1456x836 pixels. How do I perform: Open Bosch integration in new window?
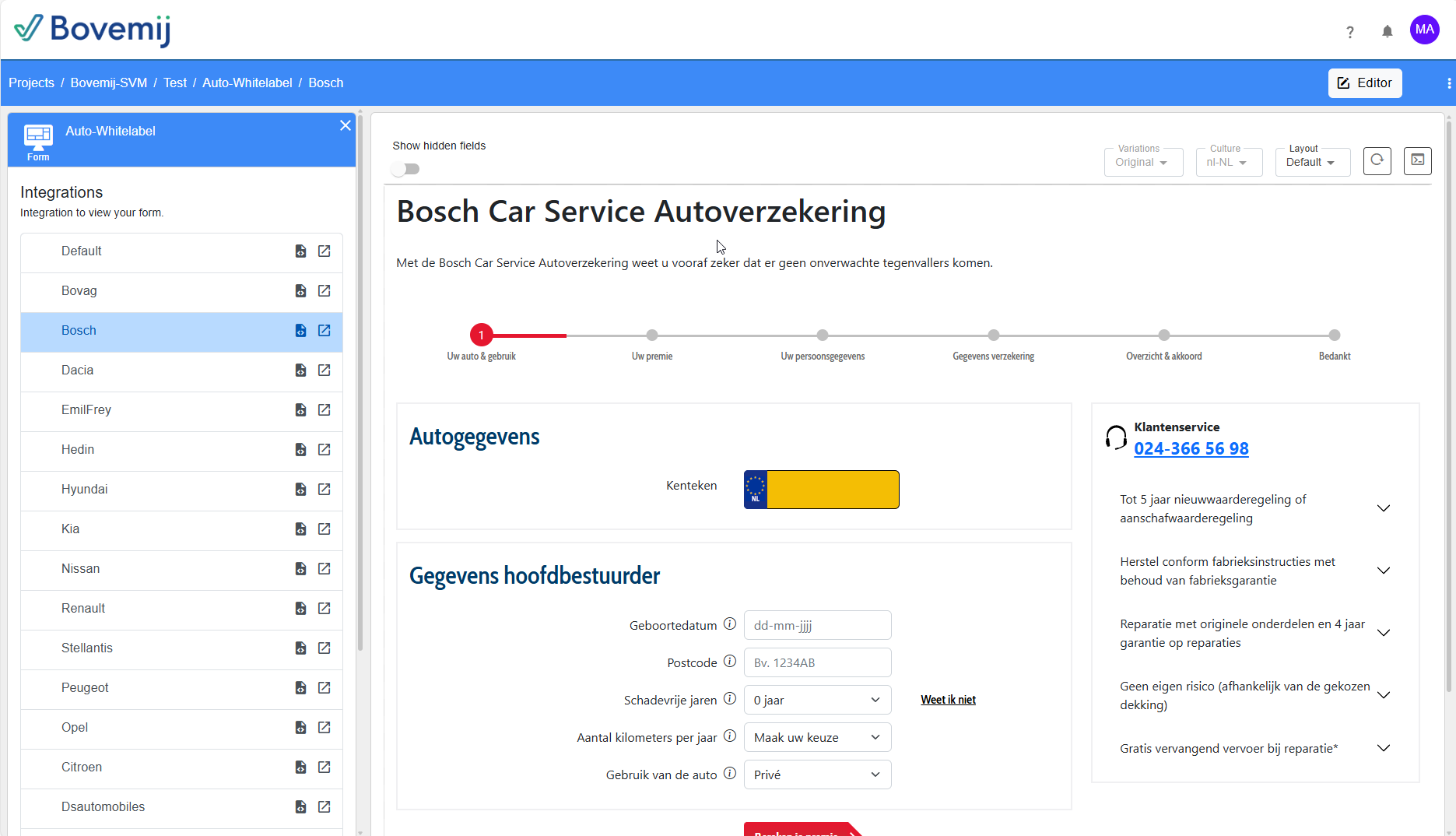(325, 330)
